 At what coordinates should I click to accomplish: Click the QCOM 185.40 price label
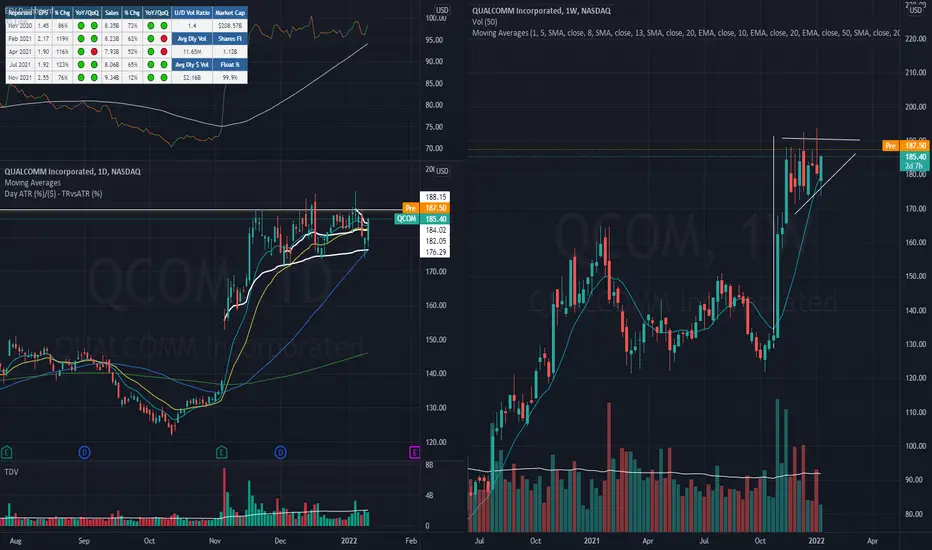[423, 219]
